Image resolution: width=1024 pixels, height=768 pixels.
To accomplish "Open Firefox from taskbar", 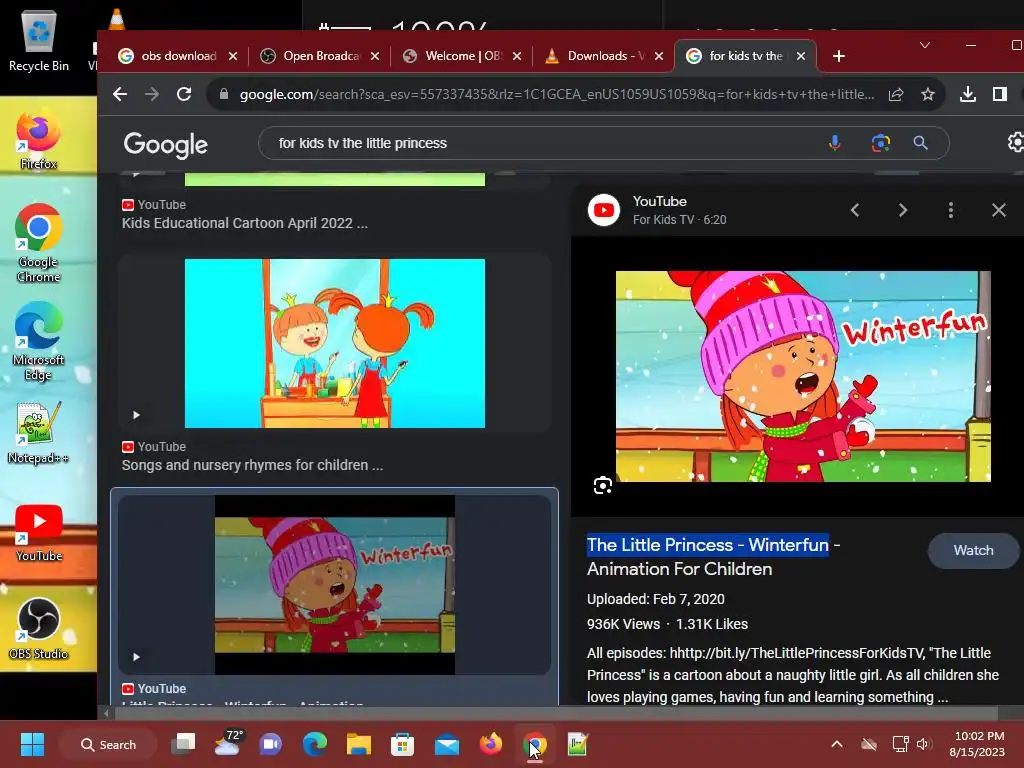I will point(490,744).
